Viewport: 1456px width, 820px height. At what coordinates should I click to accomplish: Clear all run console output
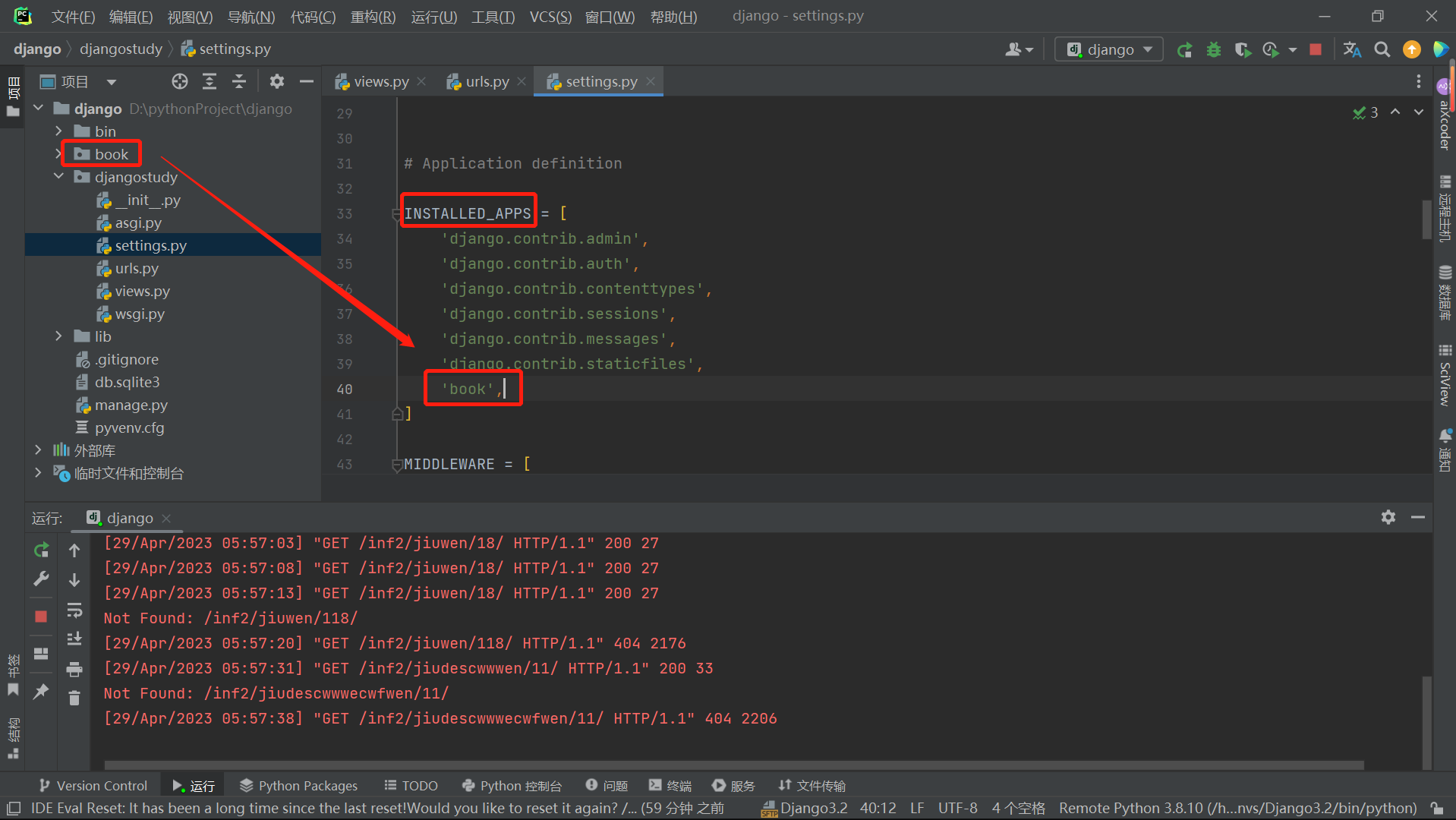(x=74, y=698)
